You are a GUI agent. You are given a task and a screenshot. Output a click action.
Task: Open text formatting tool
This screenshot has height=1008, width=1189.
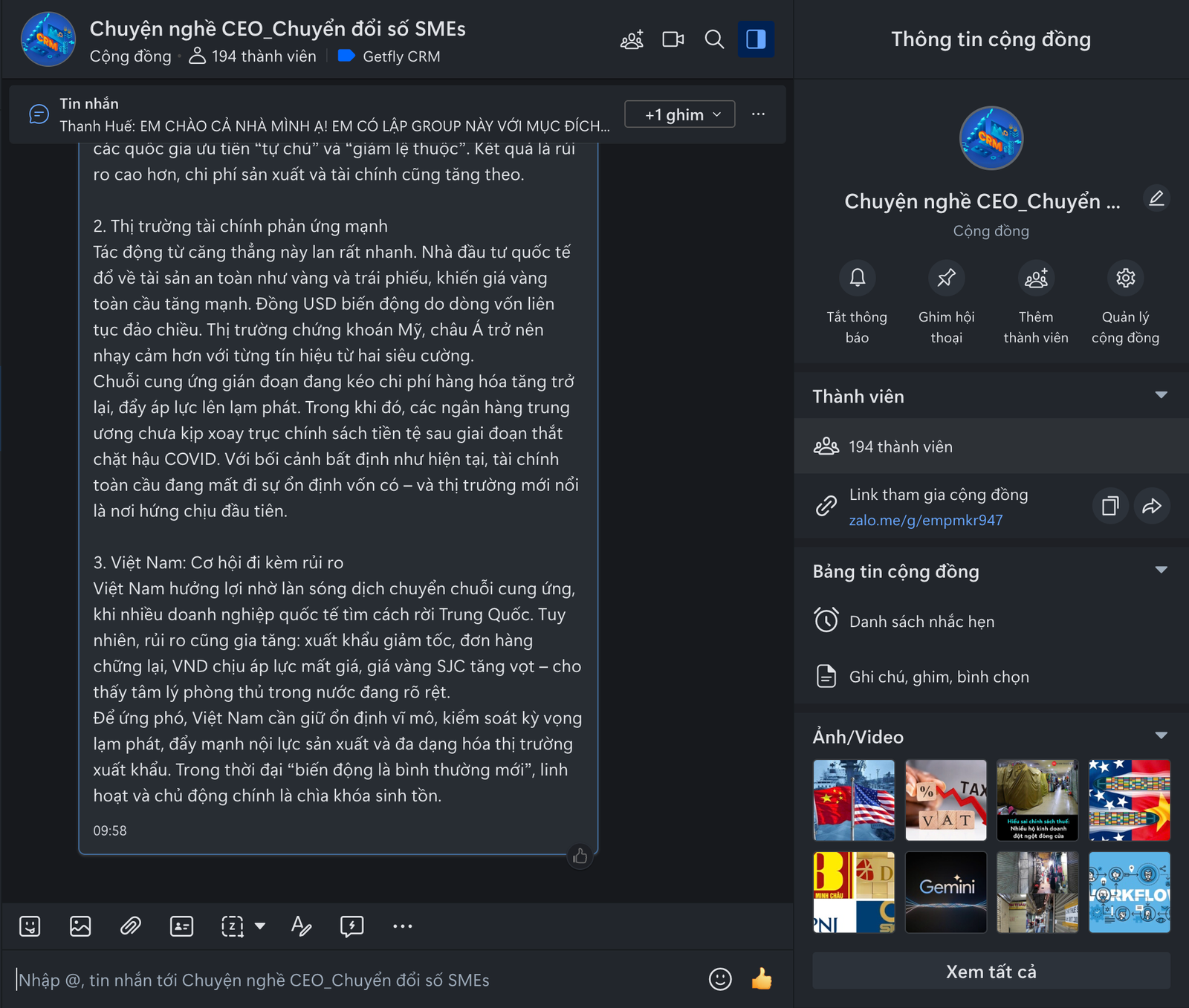coord(301,926)
